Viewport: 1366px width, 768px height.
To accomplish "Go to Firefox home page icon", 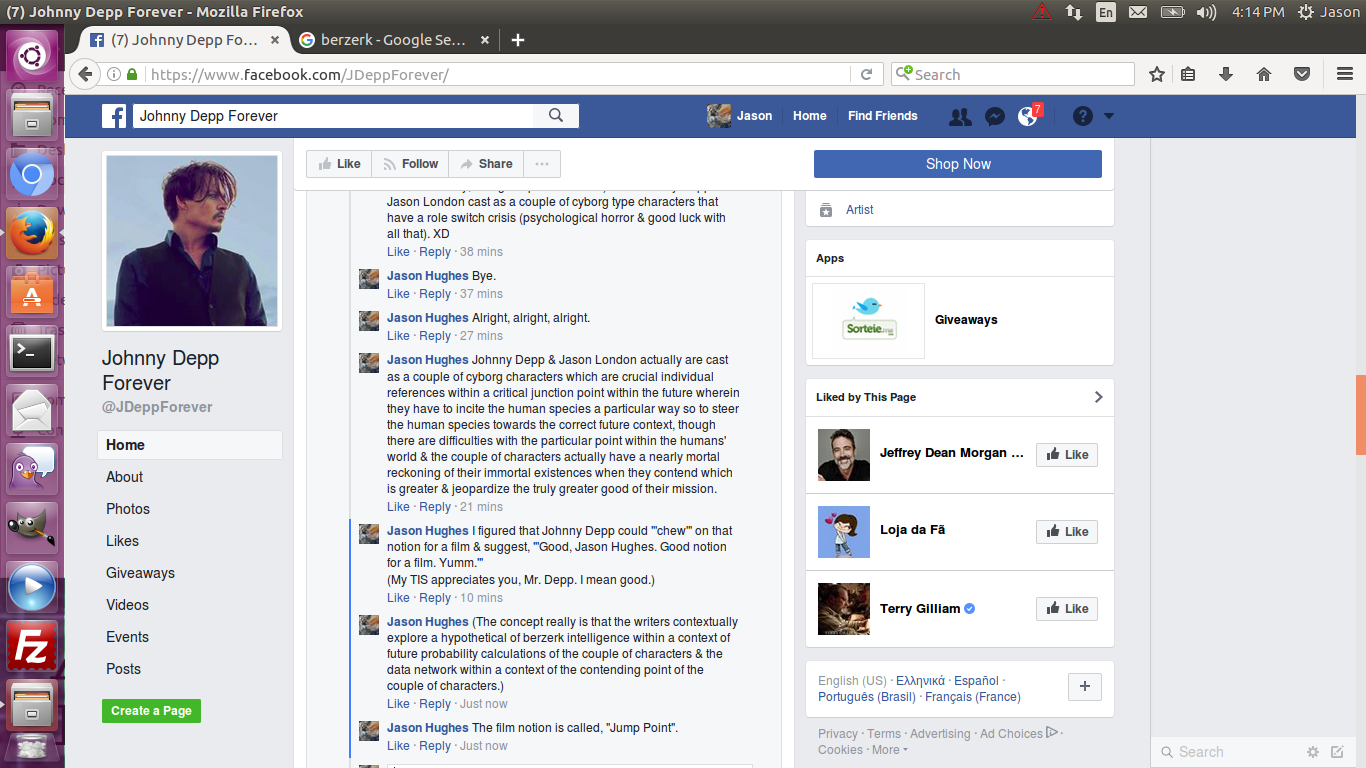I will pyautogui.click(x=1264, y=74).
